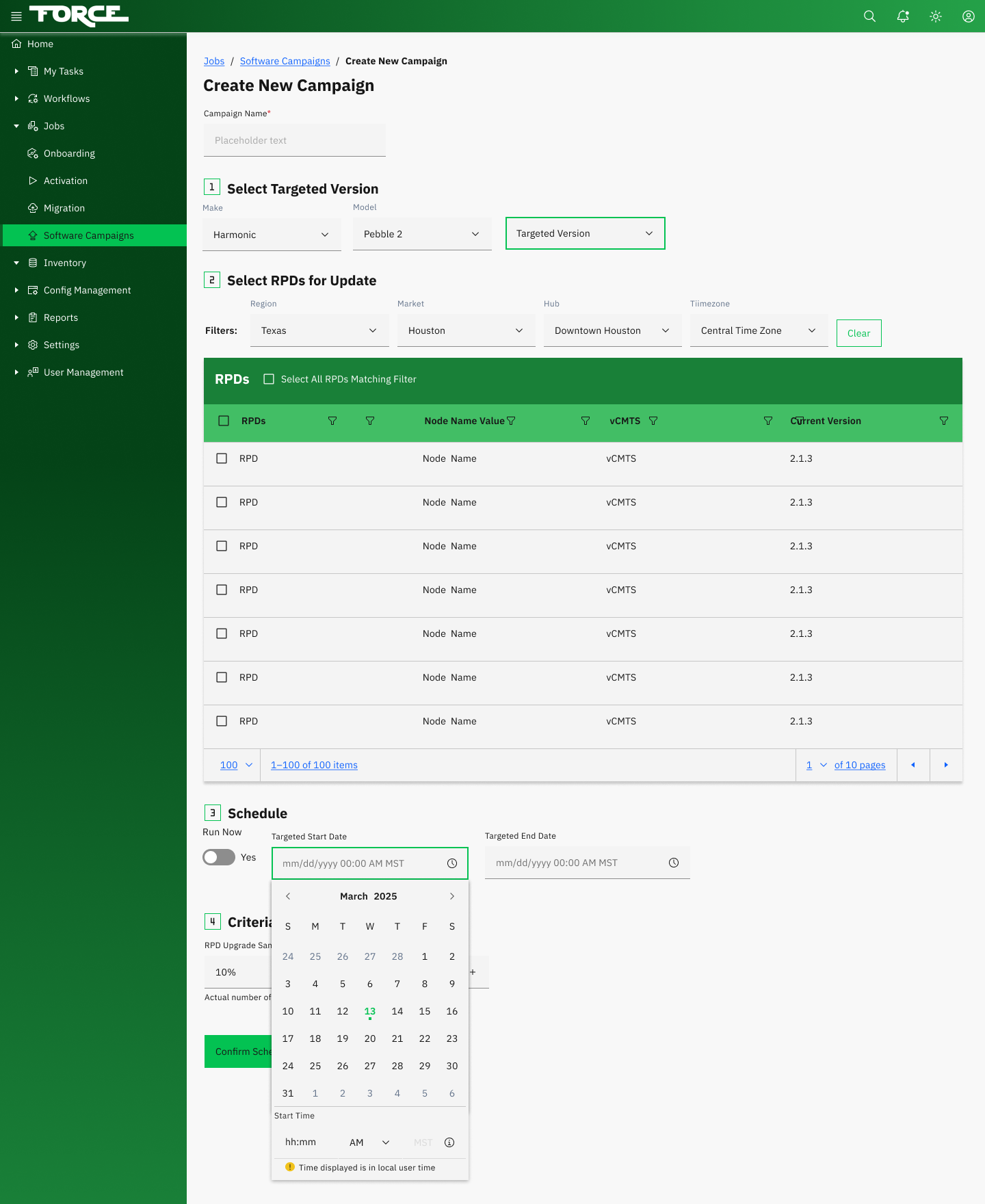Click the Activation play icon in sidebar
The height and width of the screenshot is (1204, 985).
(33, 181)
